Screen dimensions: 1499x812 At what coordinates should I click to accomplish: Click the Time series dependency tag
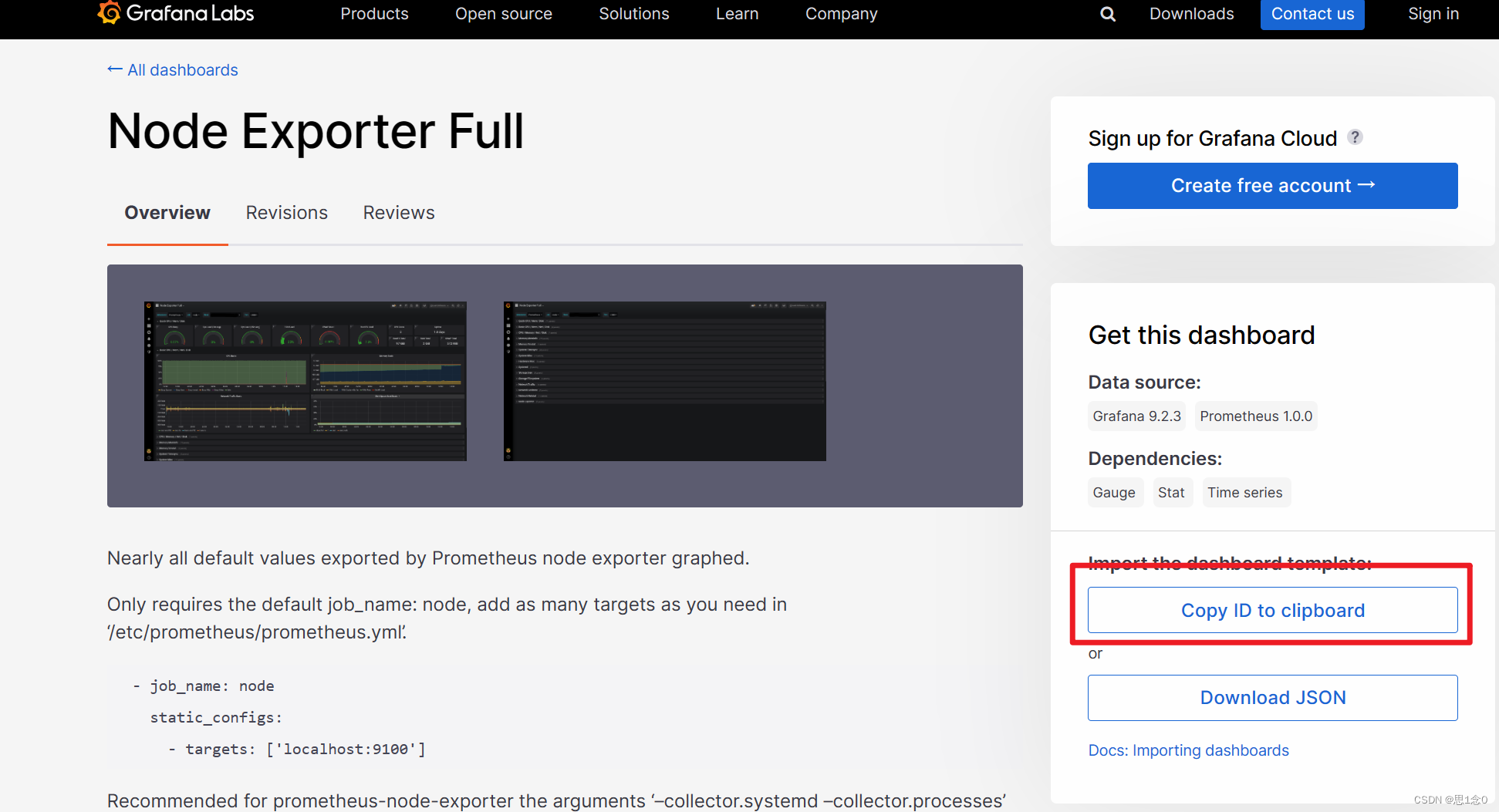coord(1245,493)
